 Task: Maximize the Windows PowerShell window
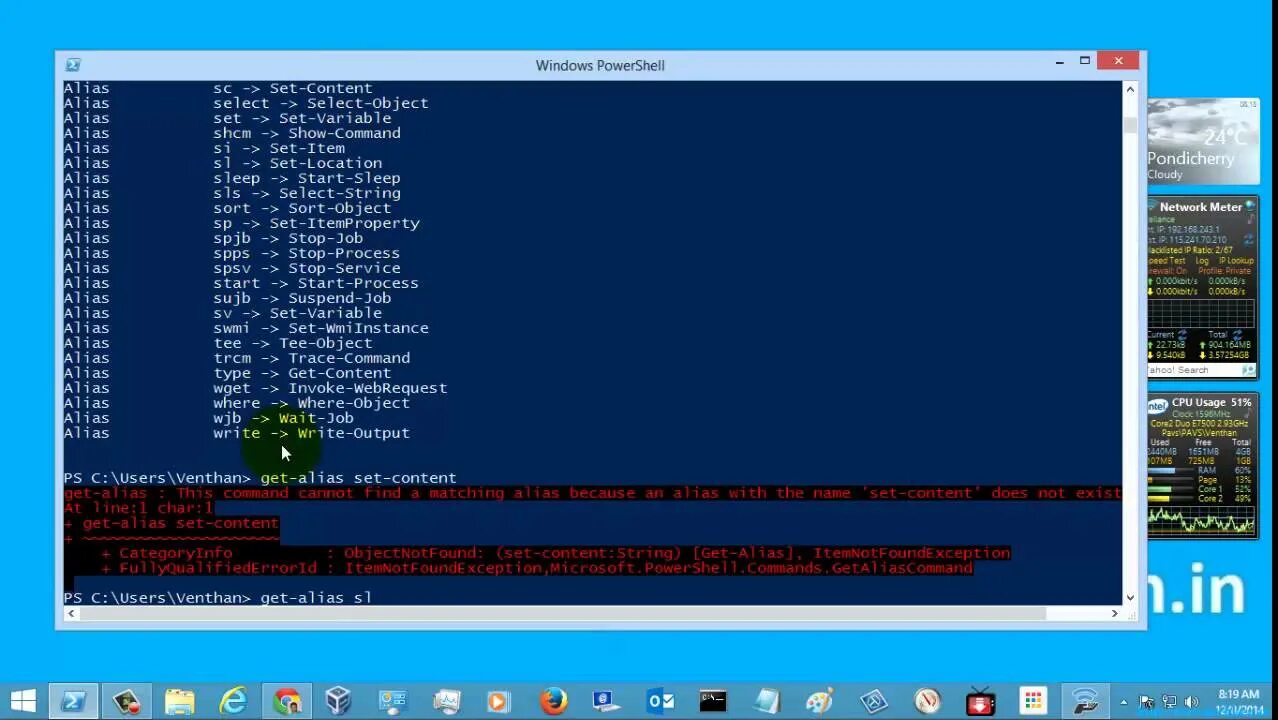tap(1085, 62)
